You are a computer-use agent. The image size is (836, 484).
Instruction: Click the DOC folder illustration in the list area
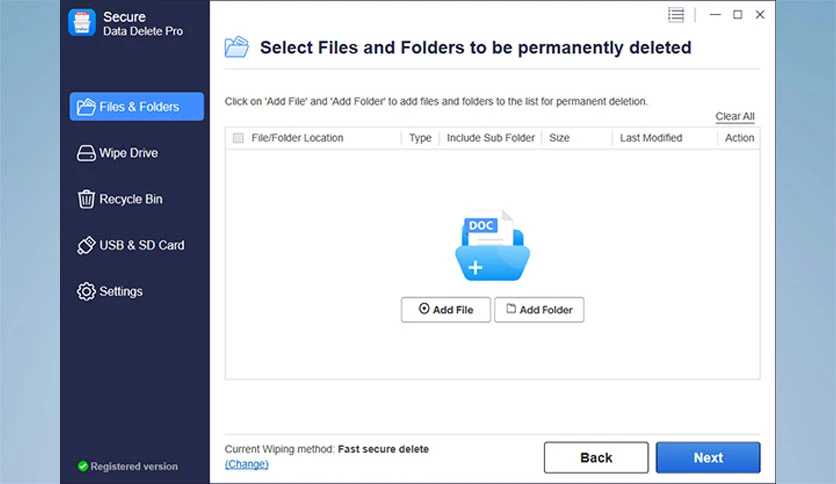(492, 246)
